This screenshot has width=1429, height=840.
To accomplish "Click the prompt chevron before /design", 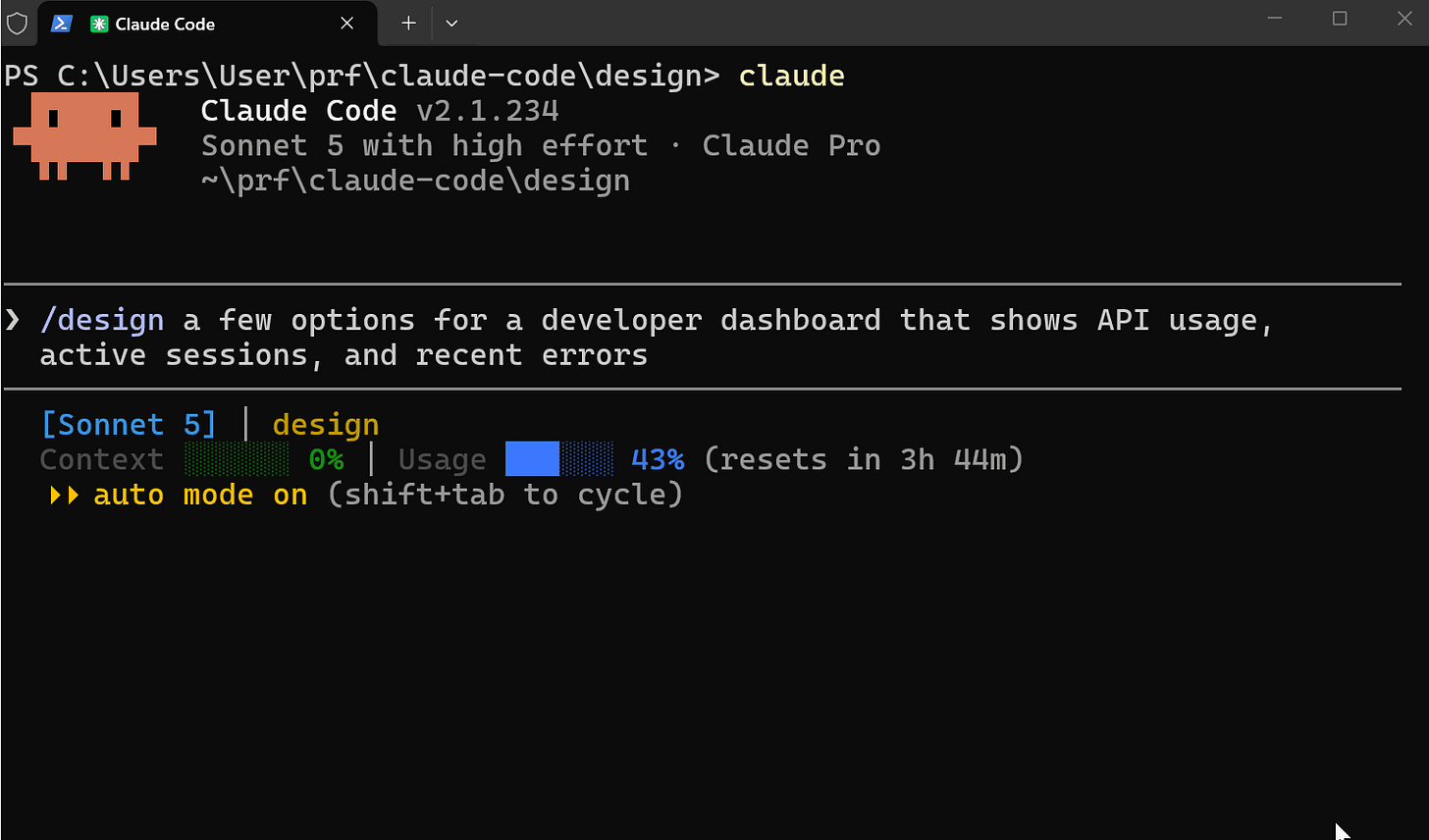I will [12, 320].
